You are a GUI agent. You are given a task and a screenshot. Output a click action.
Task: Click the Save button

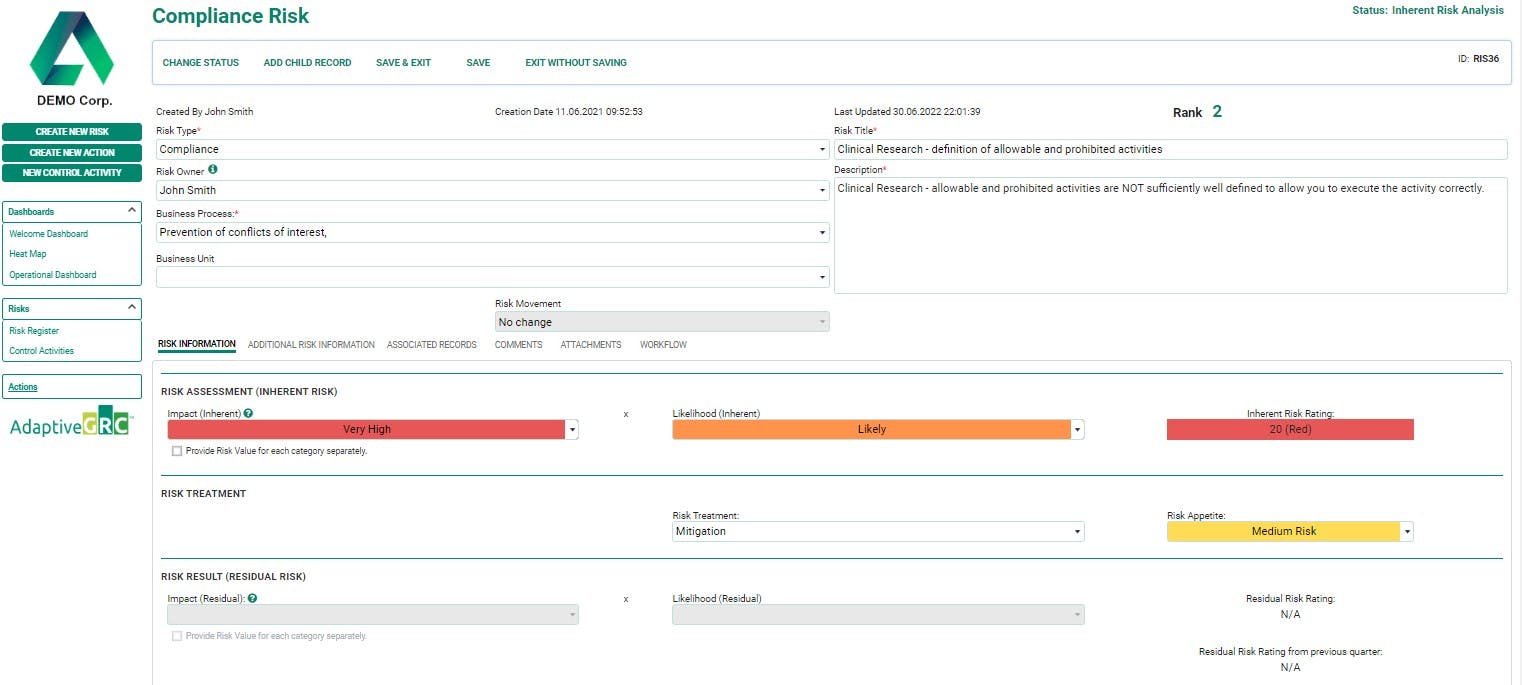point(478,62)
